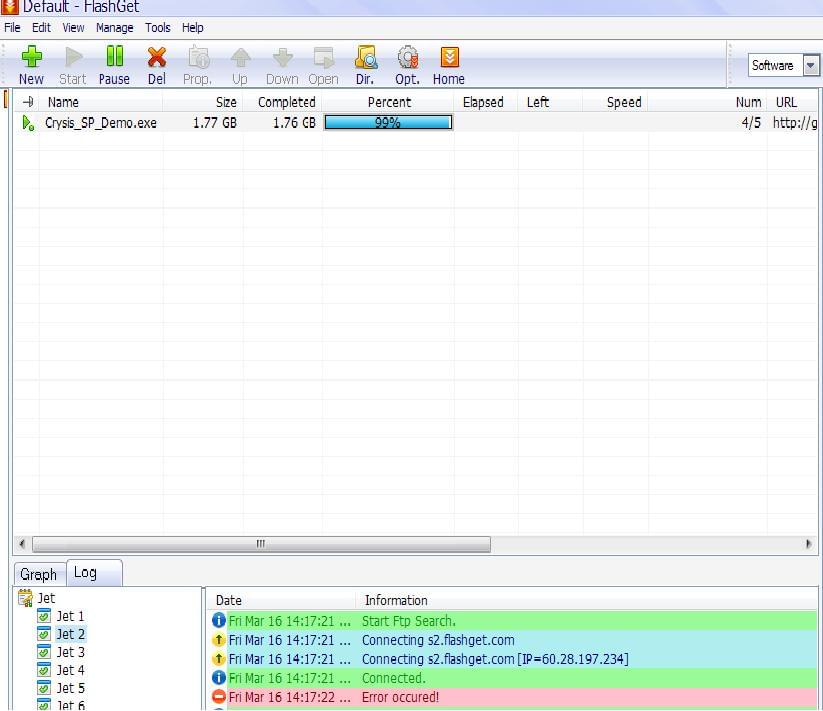Click the downloading status icon of Crysis_SP_Demo.exe

click(x=28, y=123)
